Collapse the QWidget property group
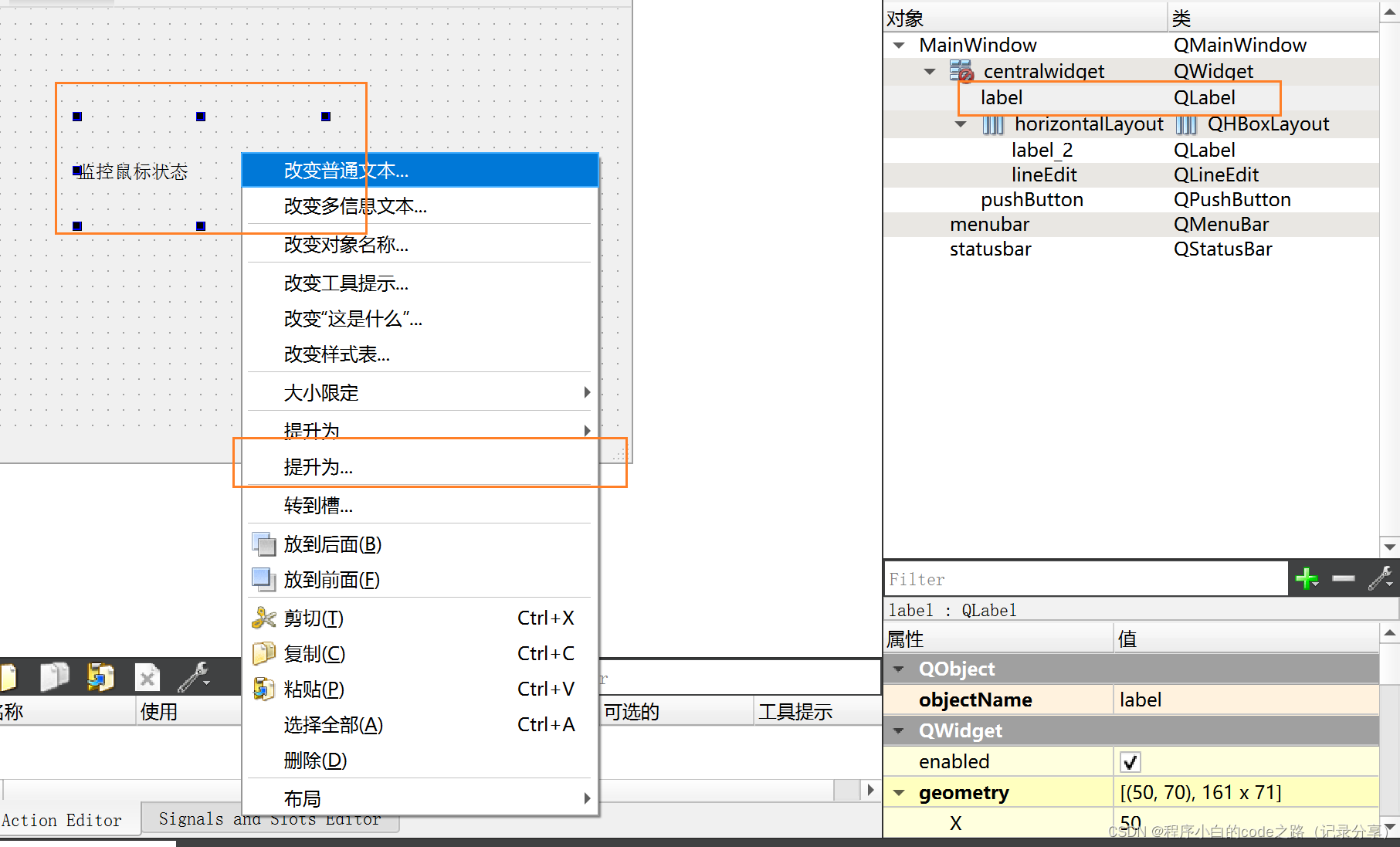 [899, 730]
